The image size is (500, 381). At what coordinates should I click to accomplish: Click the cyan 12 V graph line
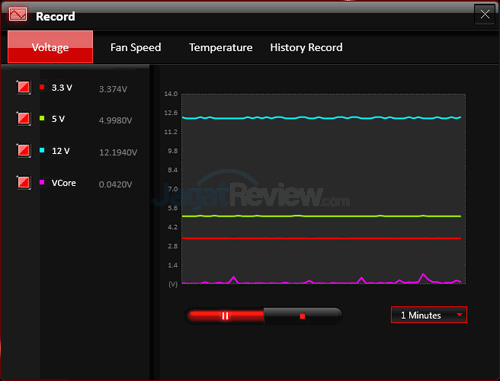(321, 118)
